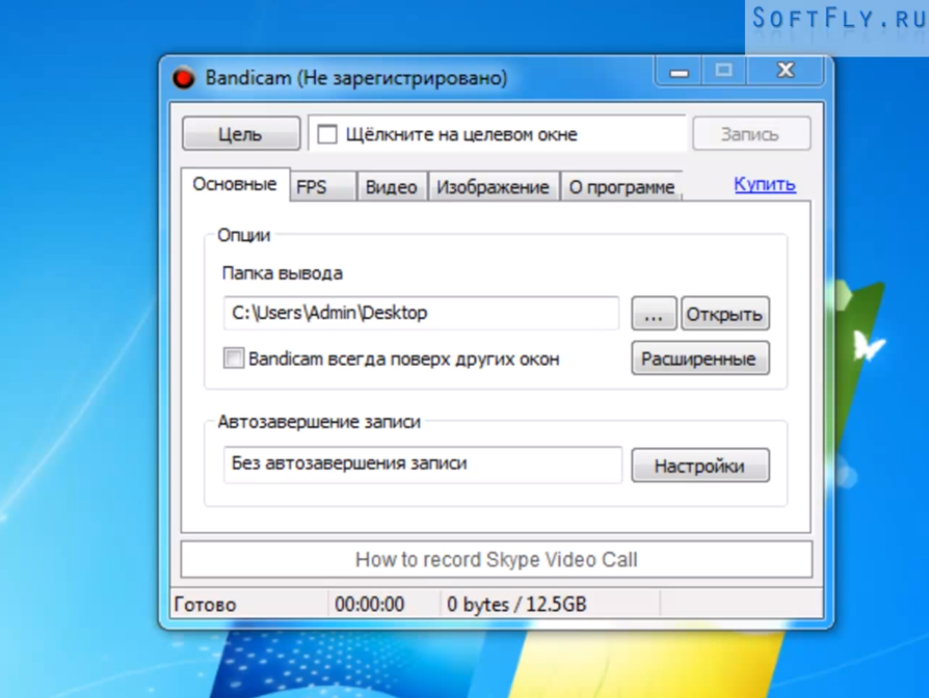Open auto-complete Настройки button

coord(700,465)
